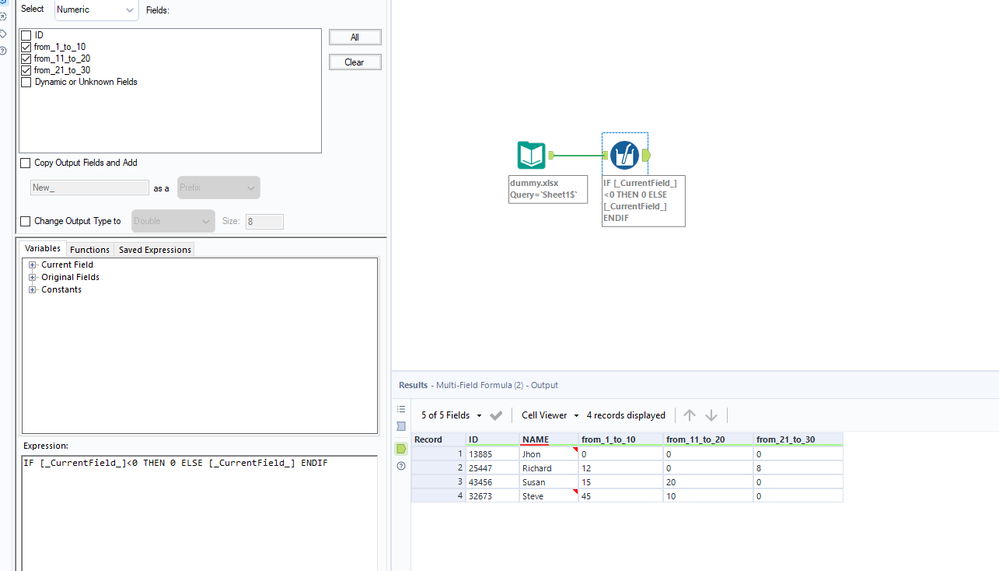Click the IF _CurrentField_ formula annotation box
Screen dimensions: 999x571
coord(643,201)
